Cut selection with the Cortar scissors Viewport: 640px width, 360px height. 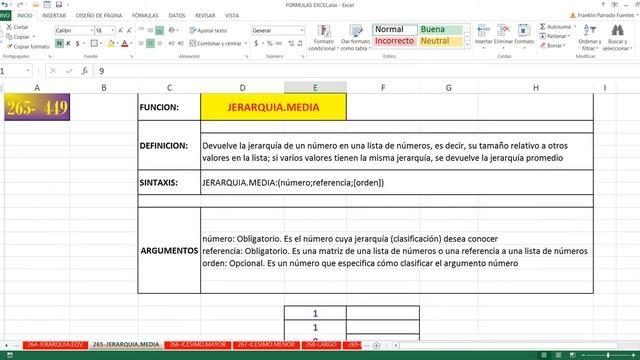[x=18, y=27]
